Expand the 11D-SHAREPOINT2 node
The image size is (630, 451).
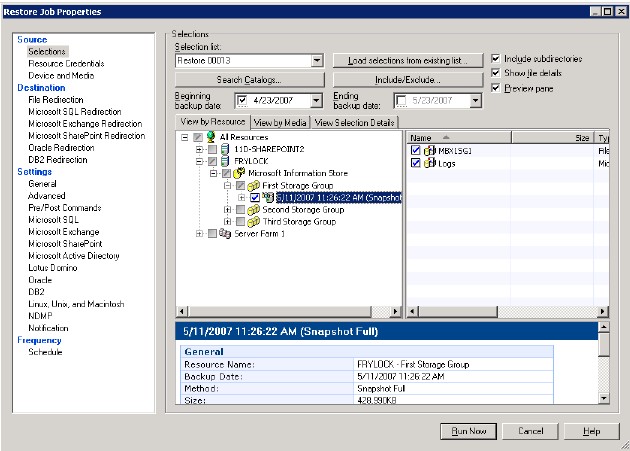199,150
